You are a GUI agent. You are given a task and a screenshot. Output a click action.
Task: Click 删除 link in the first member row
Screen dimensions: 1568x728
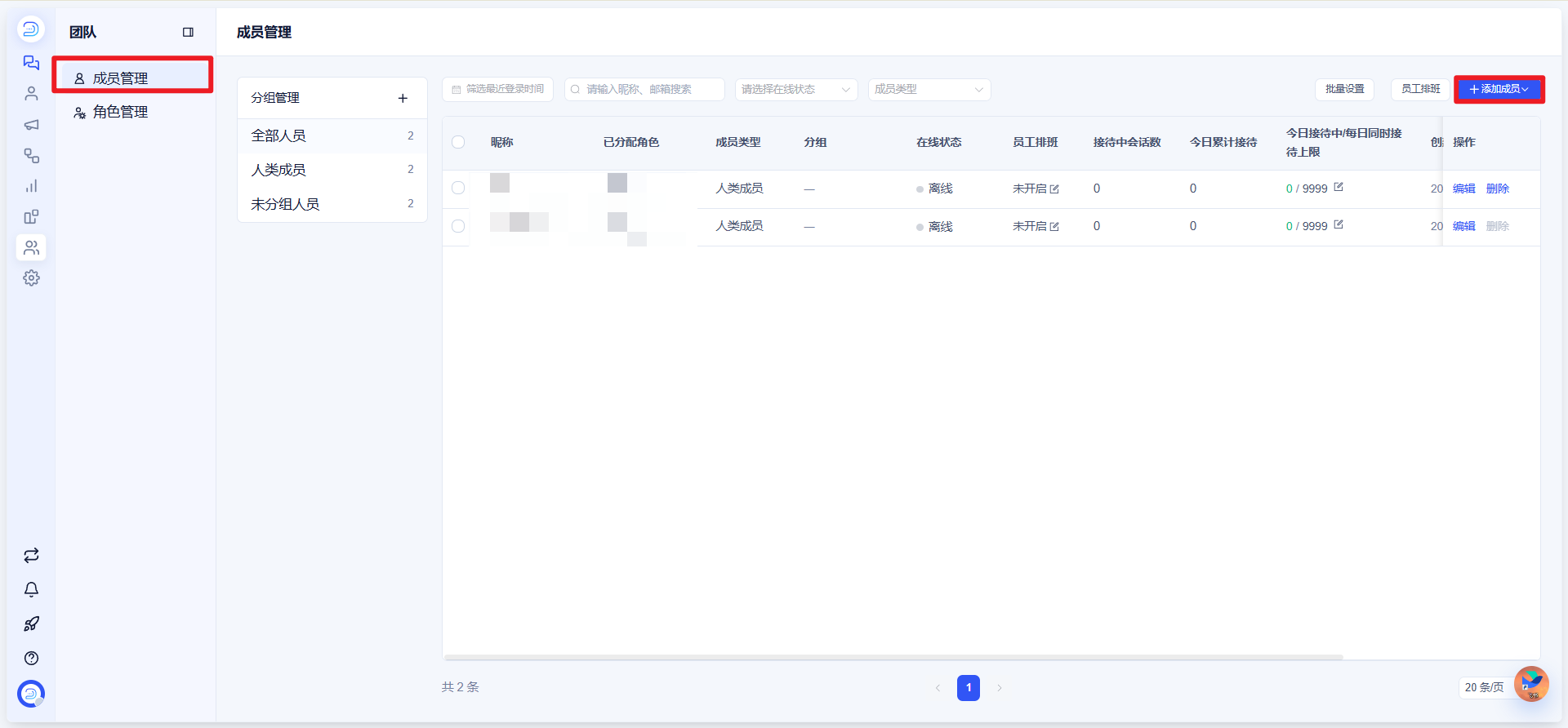(x=1498, y=189)
